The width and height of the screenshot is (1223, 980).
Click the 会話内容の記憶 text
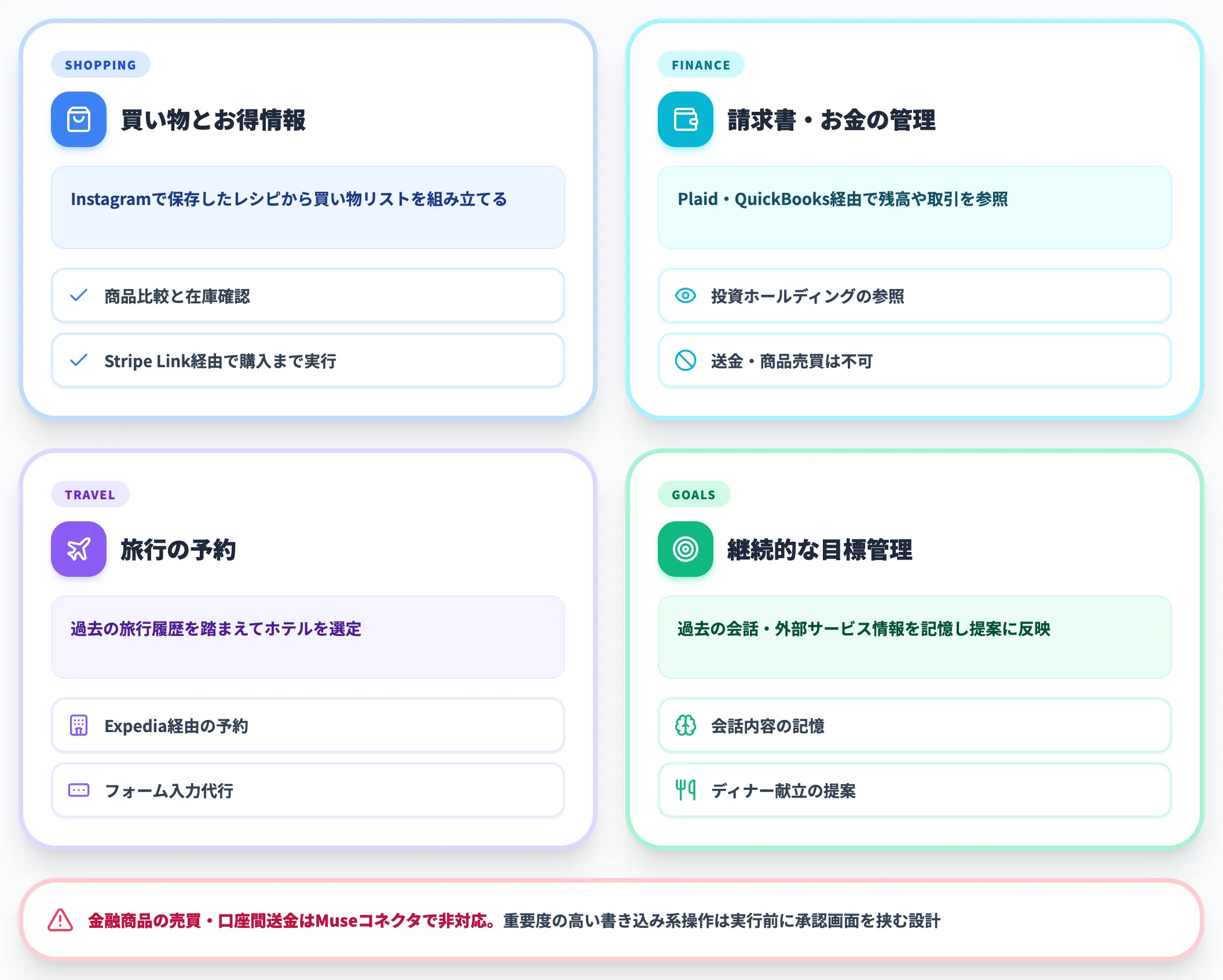(x=768, y=726)
